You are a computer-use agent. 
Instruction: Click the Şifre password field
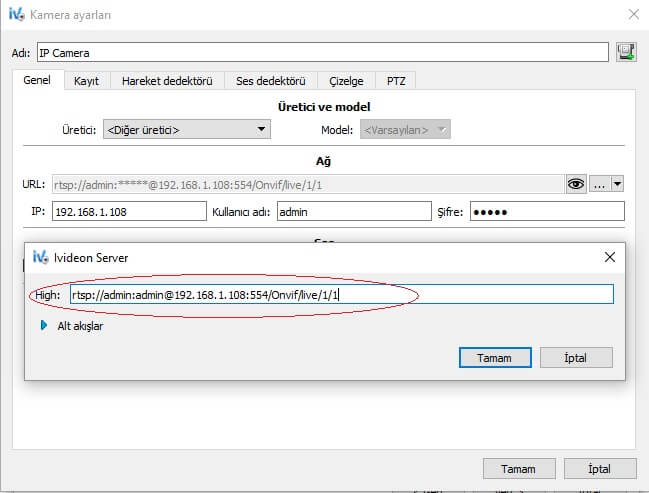(547, 211)
